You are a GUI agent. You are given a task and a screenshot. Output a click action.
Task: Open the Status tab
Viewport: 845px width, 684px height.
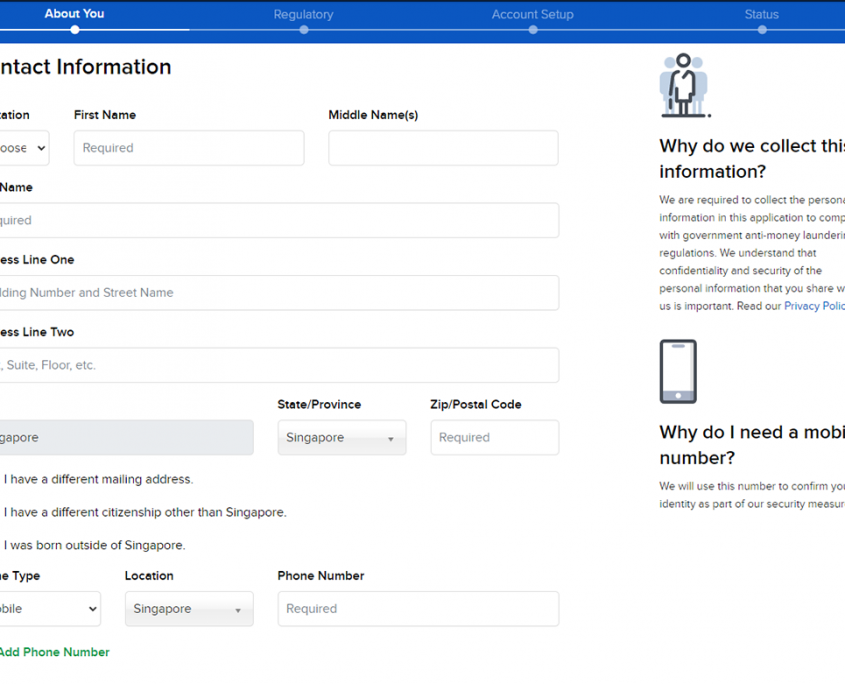pyautogui.click(x=761, y=15)
